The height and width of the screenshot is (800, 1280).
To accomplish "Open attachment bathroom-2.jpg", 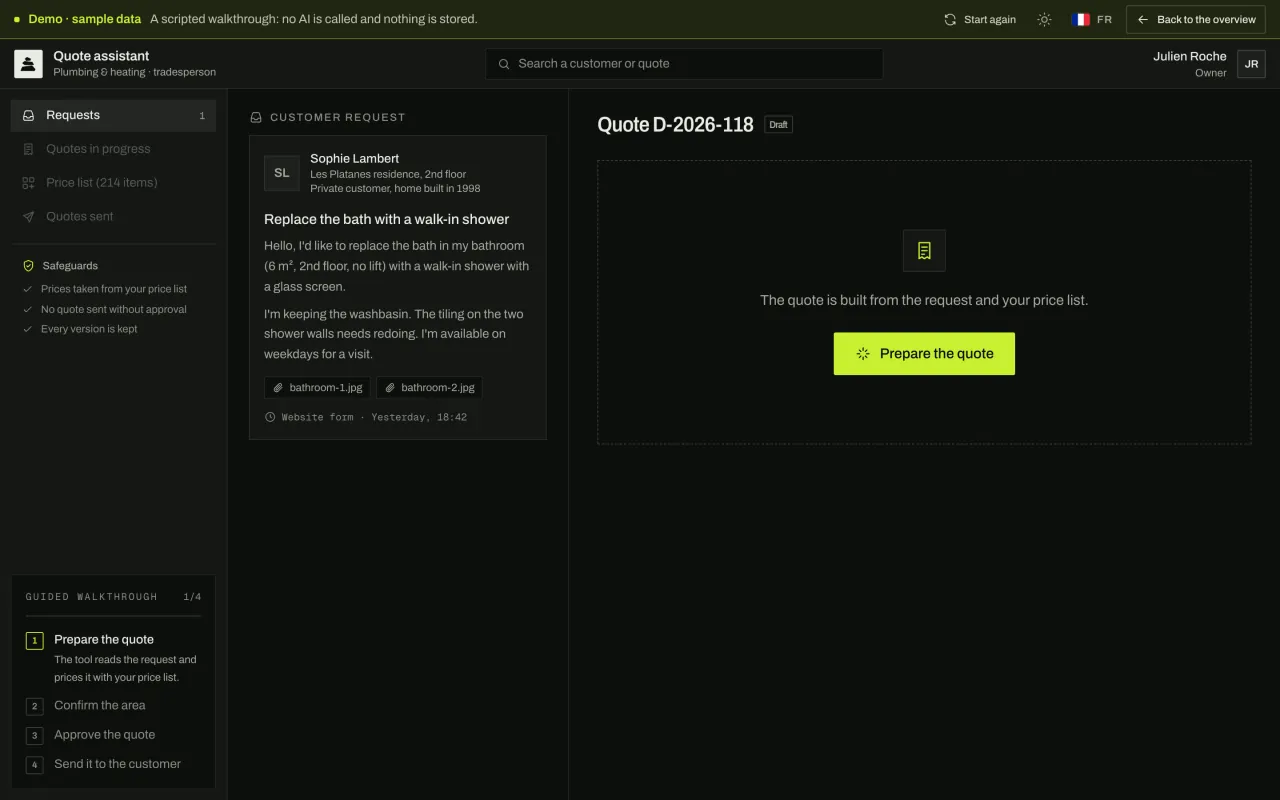I will [430, 387].
